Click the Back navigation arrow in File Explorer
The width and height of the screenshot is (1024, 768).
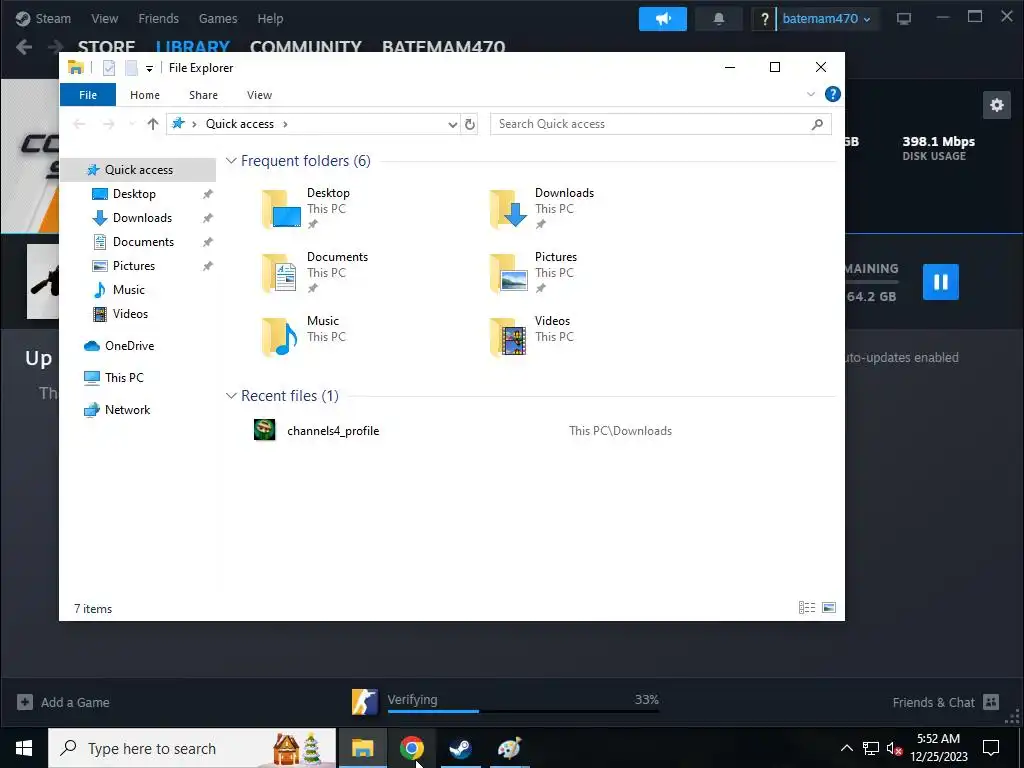click(x=79, y=124)
